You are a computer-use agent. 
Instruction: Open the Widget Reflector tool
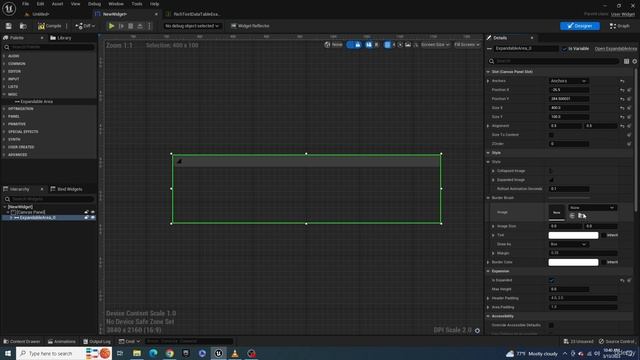click(x=250, y=26)
